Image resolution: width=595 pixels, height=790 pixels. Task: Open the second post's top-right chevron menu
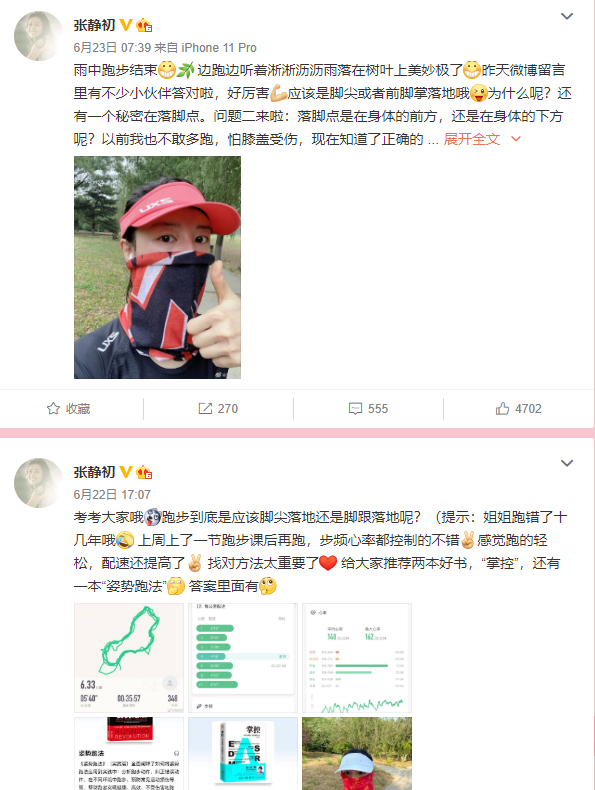pos(567,463)
